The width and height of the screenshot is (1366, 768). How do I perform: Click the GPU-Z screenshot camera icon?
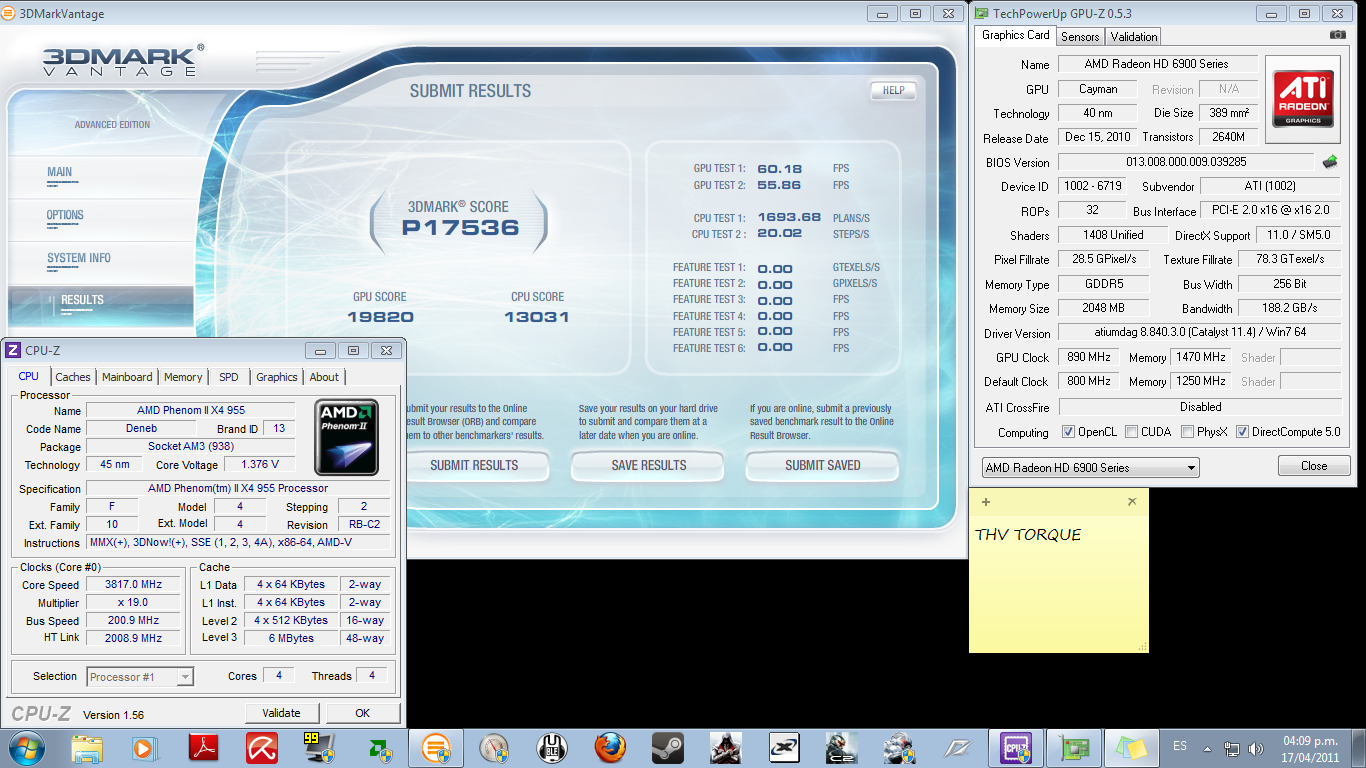coord(1337,35)
